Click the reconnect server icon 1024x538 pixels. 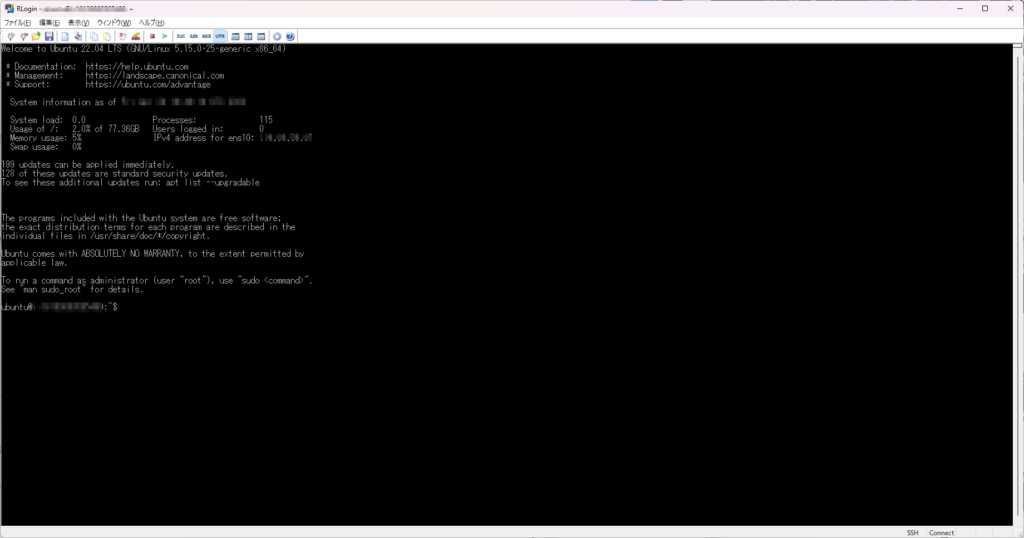pos(24,37)
